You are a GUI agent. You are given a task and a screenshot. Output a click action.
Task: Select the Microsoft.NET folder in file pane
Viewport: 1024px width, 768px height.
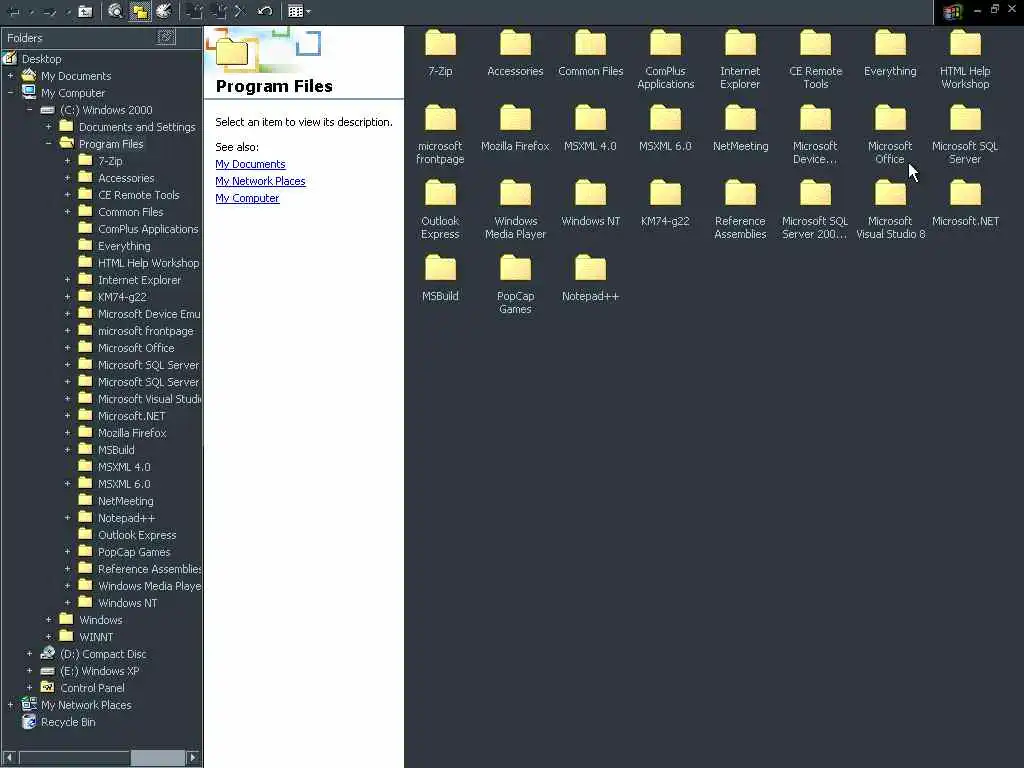(965, 203)
